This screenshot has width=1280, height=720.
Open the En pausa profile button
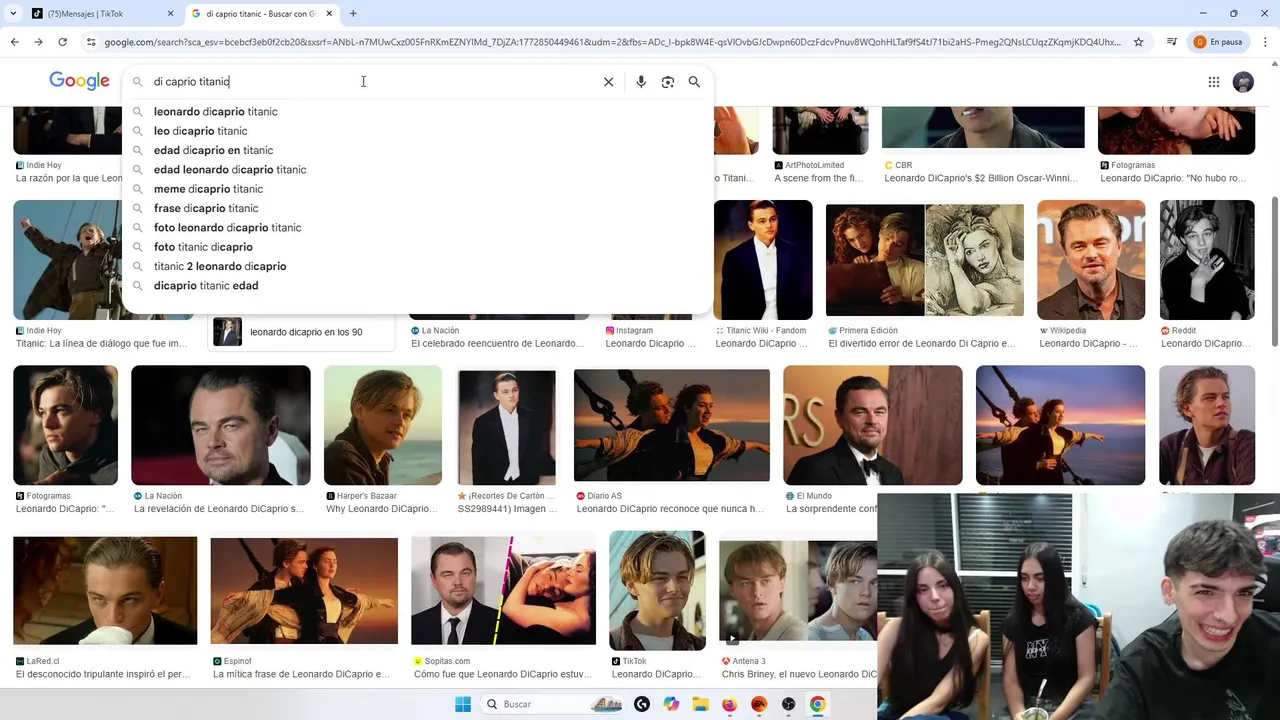(x=1219, y=42)
